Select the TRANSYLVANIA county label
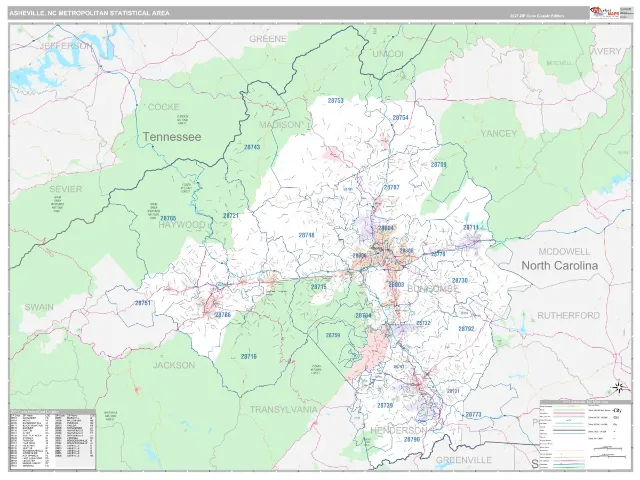This screenshot has width=640, height=480. tap(284, 409)
